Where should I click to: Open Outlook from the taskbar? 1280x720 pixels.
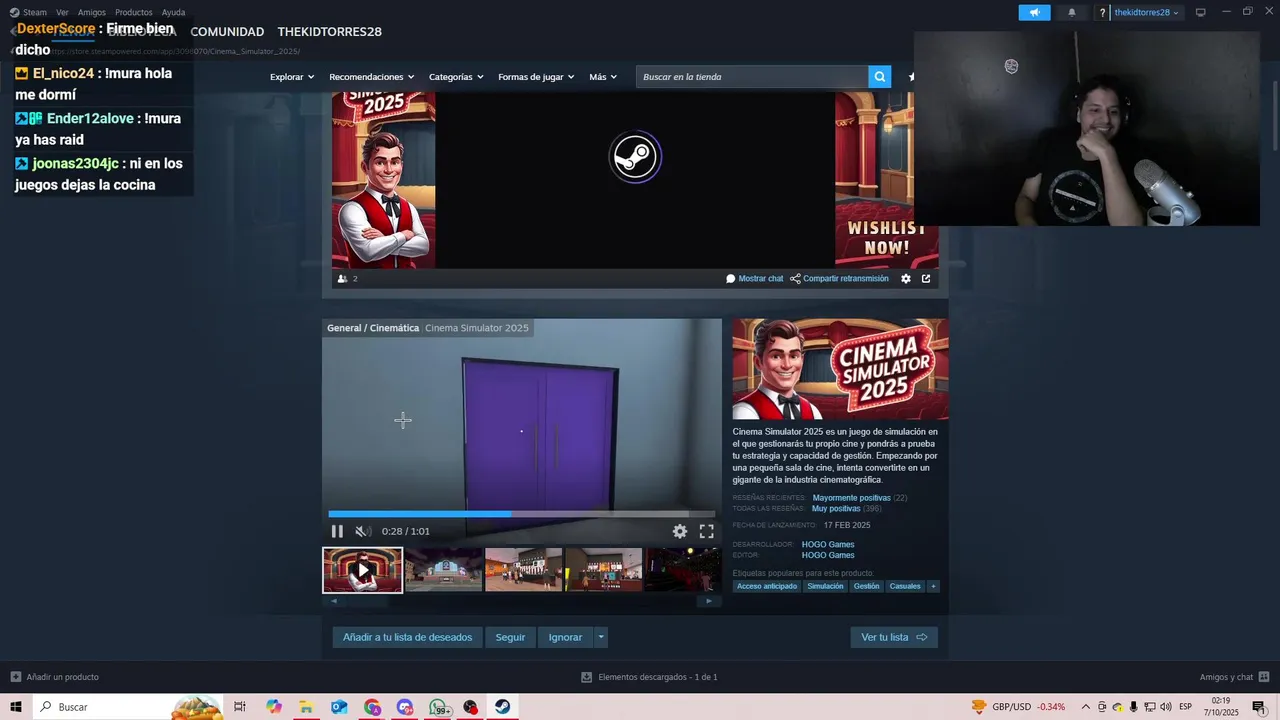click(x=339, y=707)
